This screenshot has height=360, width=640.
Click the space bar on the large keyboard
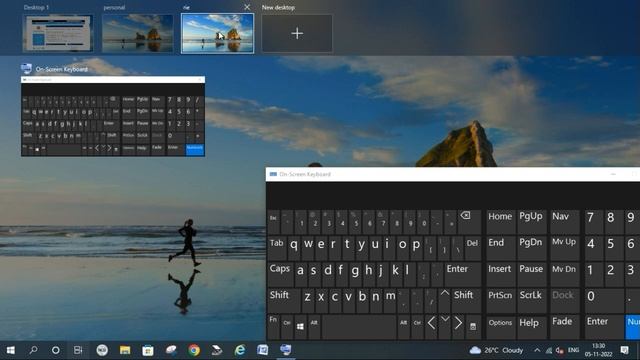(x=359, y=327)
